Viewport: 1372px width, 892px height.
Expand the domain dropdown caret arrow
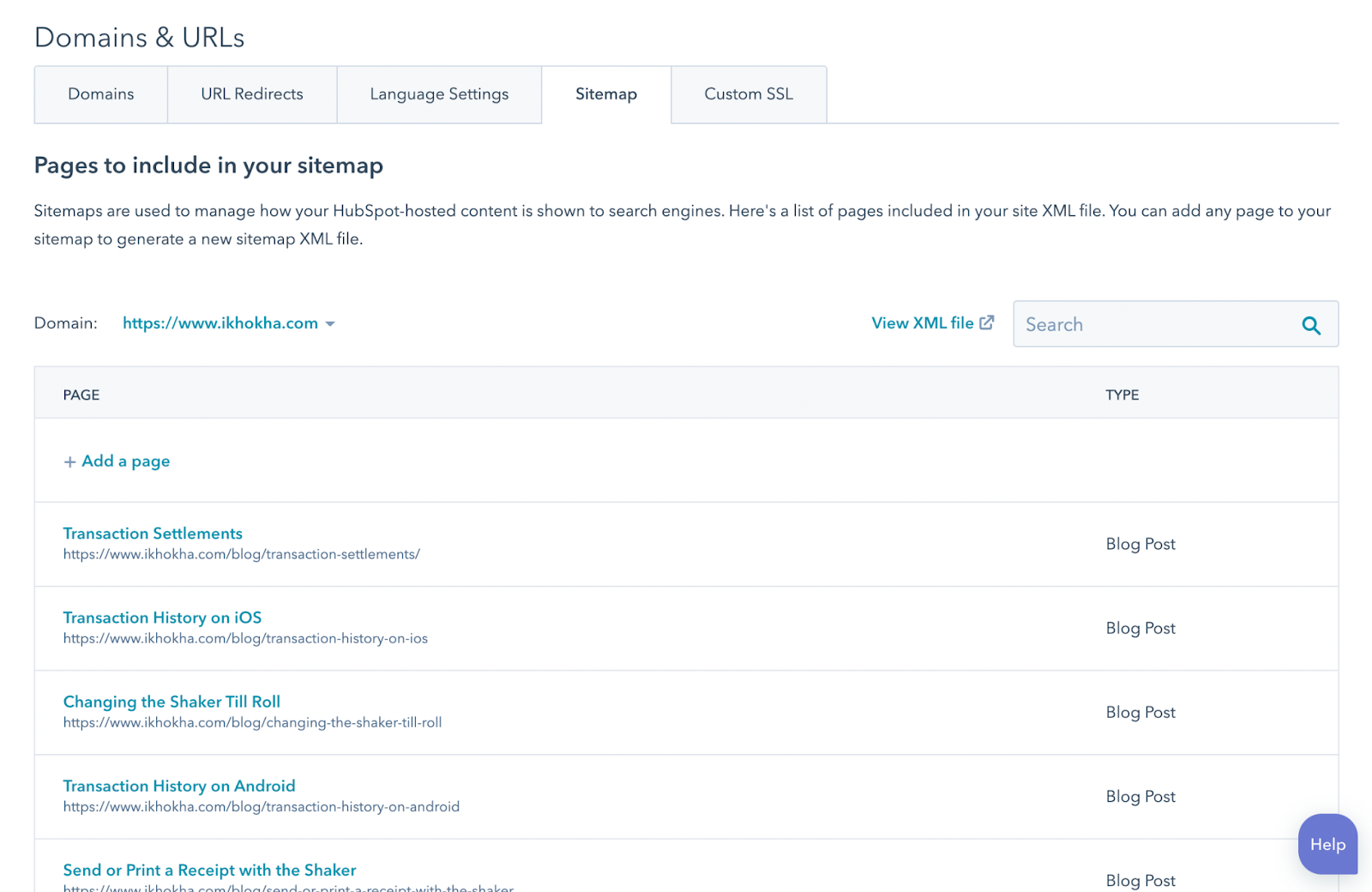tap(330, 324)
